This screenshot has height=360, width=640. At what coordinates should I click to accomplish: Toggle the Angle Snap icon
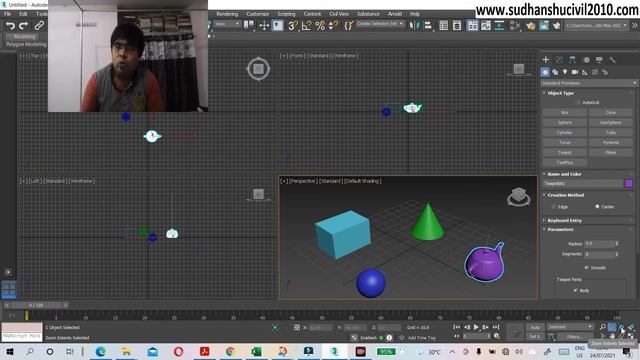[x=306, y=26]
